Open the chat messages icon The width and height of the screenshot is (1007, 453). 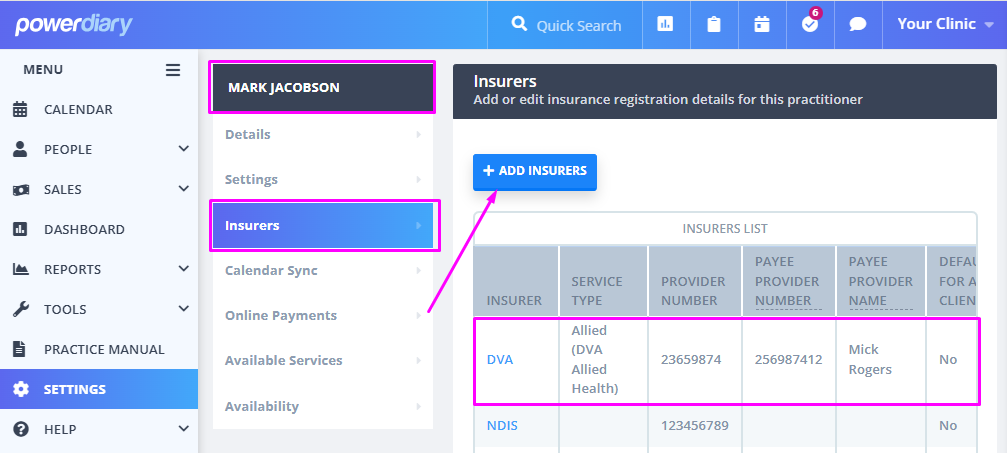coord(858,25)
